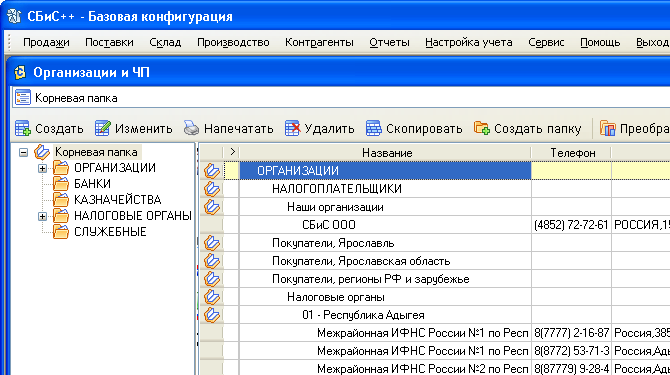Viewport: 670px width, 375px height.
Task: Open the Производство menu
Action: pyautogui.click(x=233, y=42)
